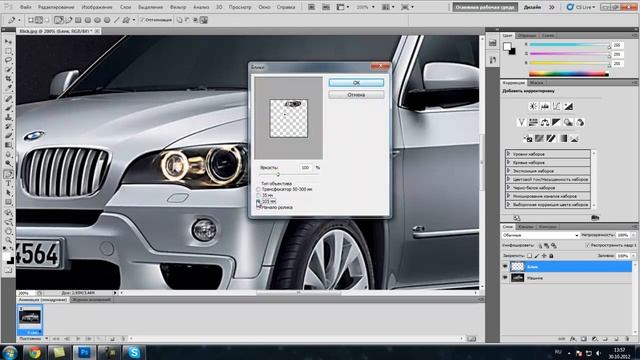Image resolution: width=640 pixels, height=360 pixels.
Task: Open the CS Live button
Action: pyautogui.click(x=581, y=7)
